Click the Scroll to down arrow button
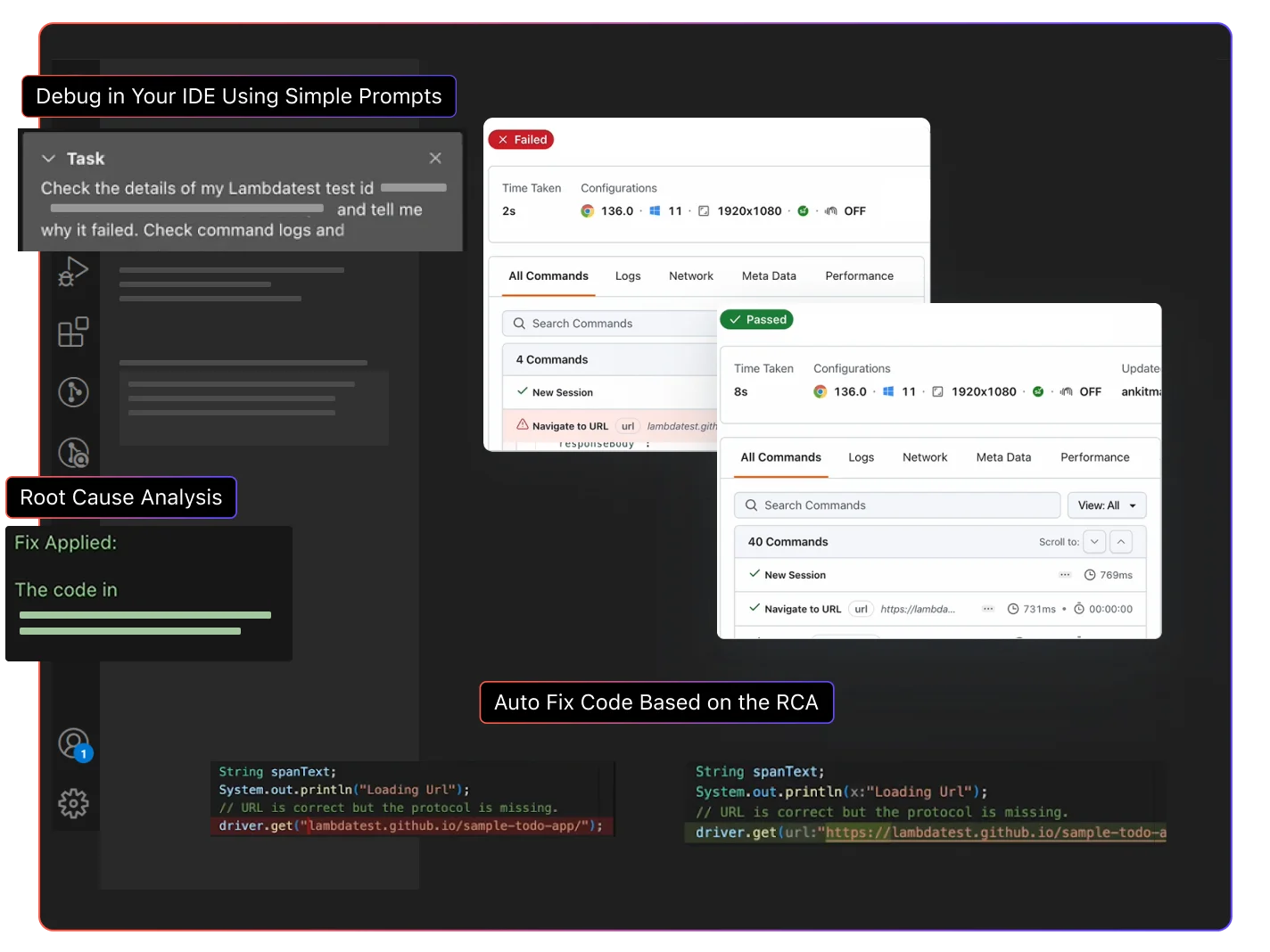This screenshot has height=952, width=1270. [1094, 541]
